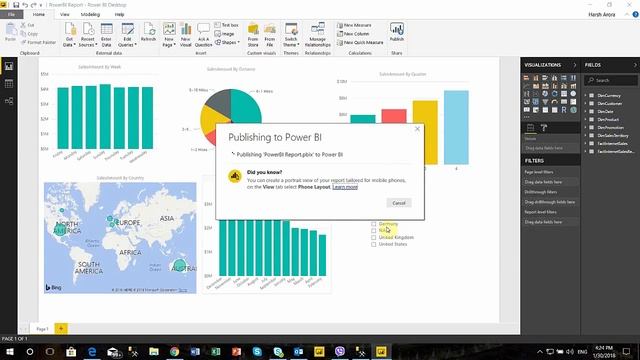Switch to the Modeling ribbon tab
Screen dimensions: 640x360
tap(90, 14)
